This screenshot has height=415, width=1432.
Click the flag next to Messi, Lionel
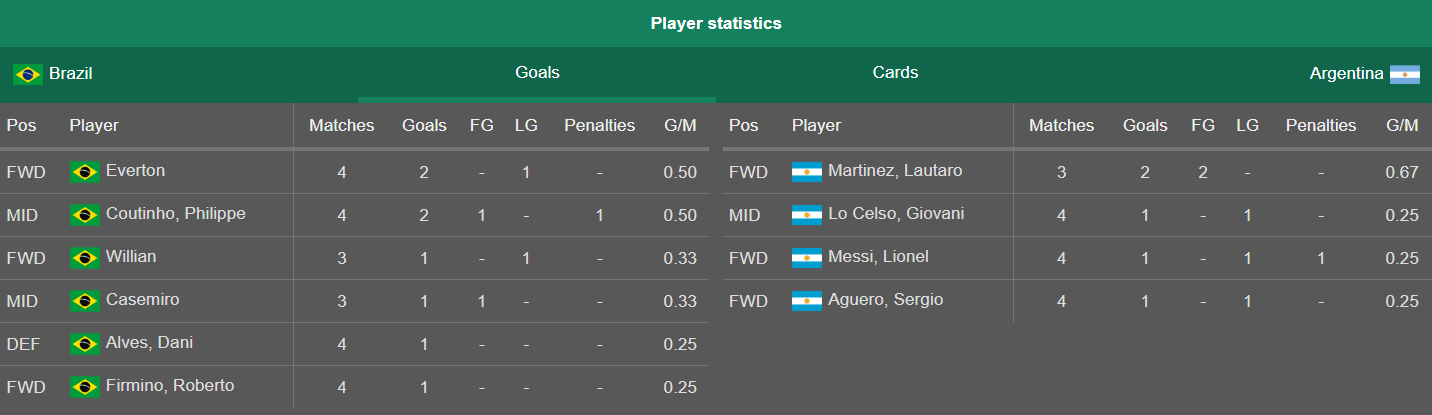coord(807,258)
